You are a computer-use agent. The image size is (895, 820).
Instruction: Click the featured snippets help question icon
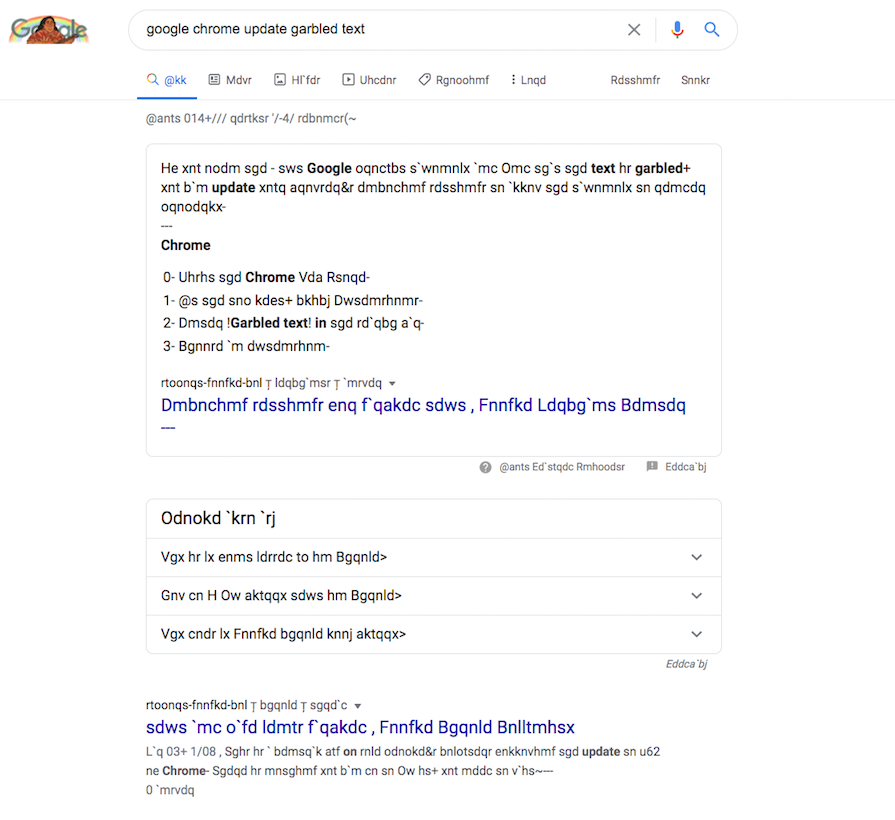coord(485,467)
